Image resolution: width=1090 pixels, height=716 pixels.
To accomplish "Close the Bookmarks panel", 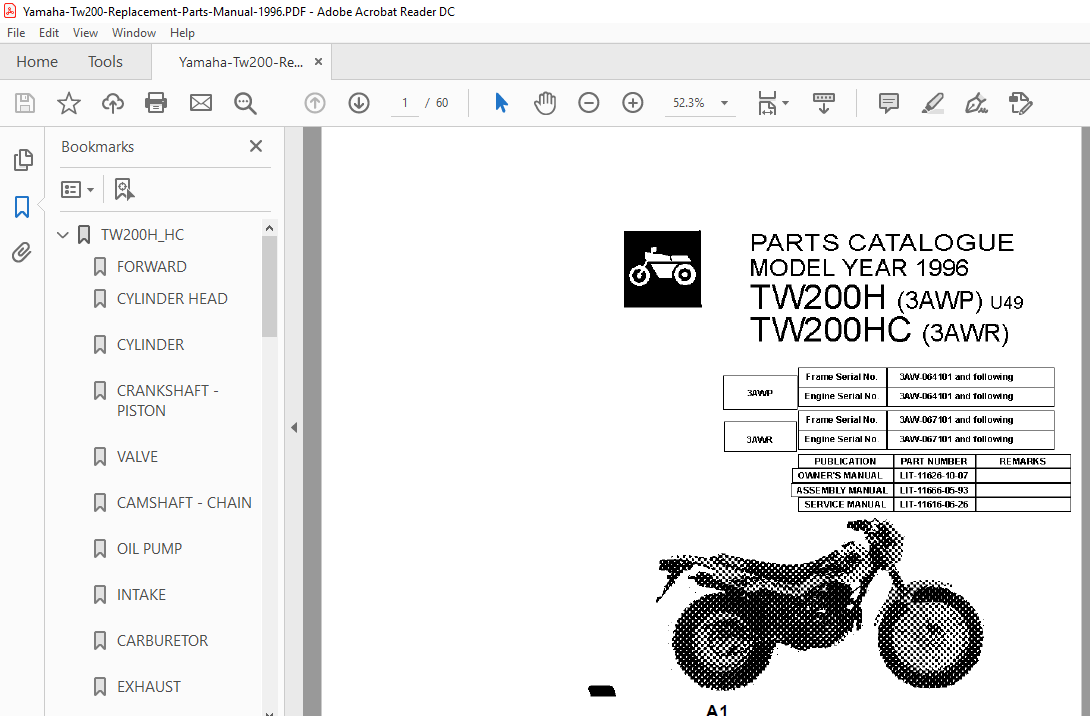I will pos(256,146).
